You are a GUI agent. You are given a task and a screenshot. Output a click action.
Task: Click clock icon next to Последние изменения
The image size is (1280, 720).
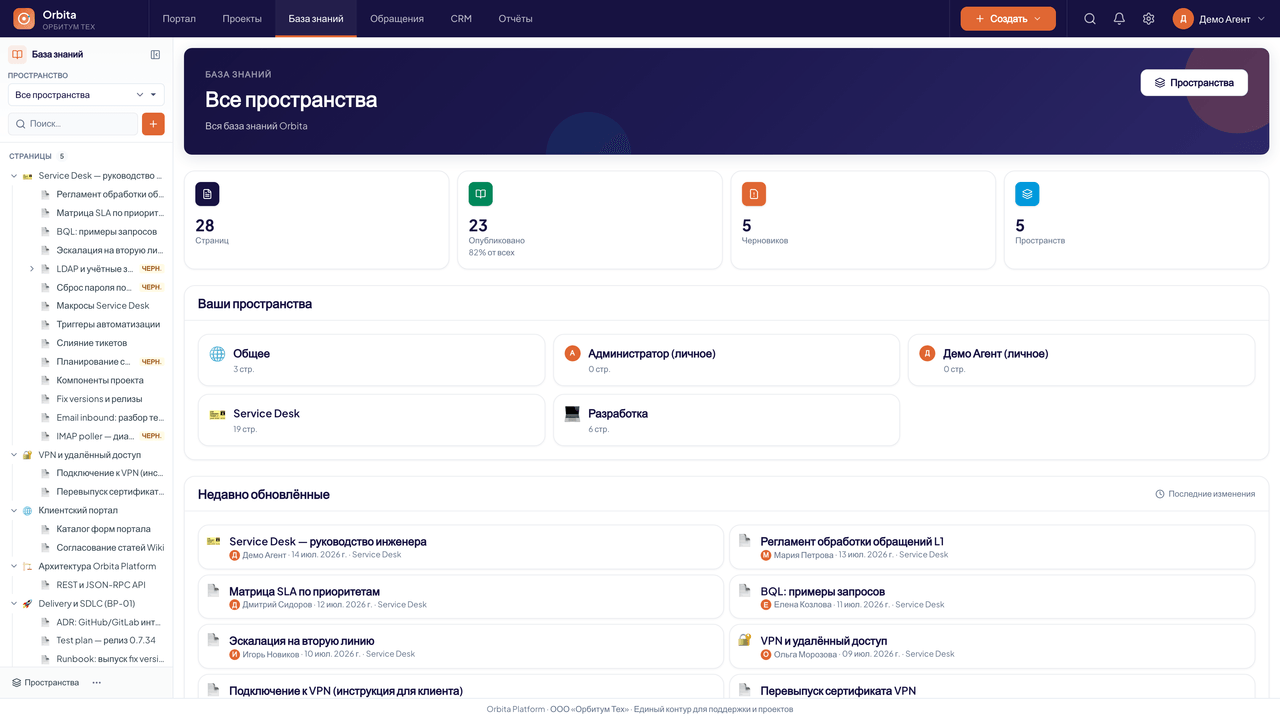pos(1160,494)
